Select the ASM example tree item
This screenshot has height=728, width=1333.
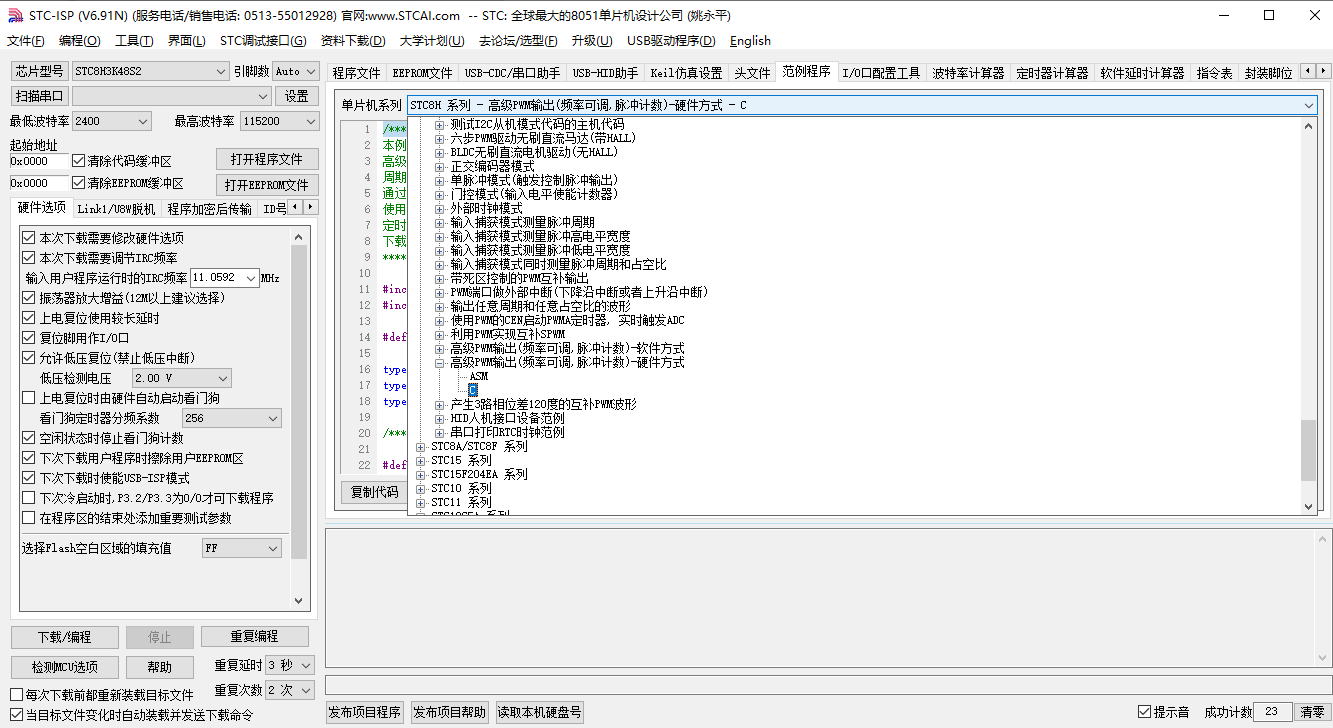[478, 376]
